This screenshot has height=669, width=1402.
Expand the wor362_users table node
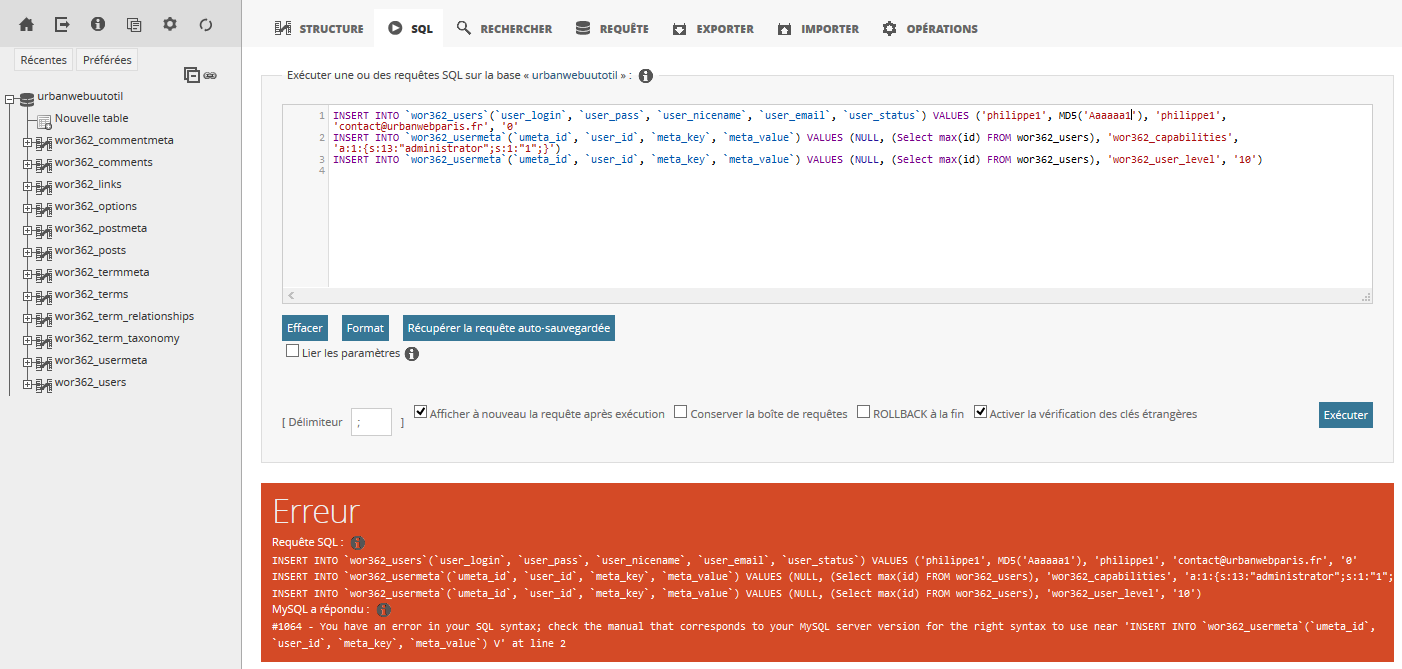[x=28, y=384]
